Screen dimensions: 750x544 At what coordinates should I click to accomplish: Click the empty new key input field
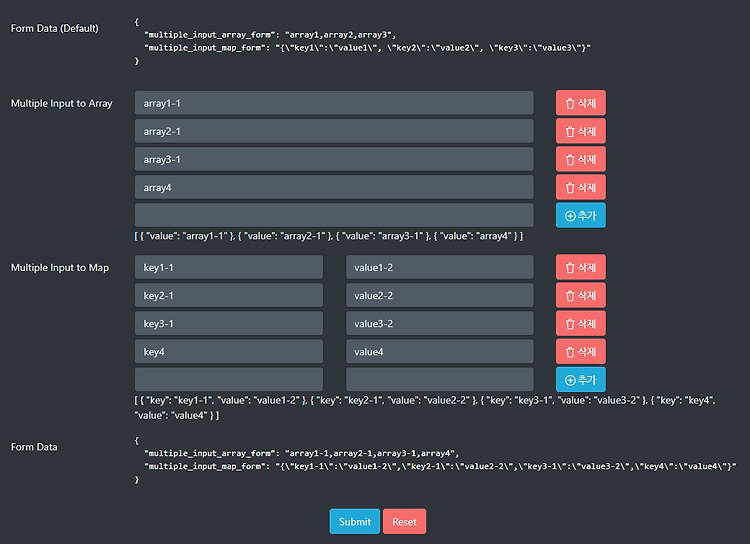pyautogui.click(x=229, y=379)
